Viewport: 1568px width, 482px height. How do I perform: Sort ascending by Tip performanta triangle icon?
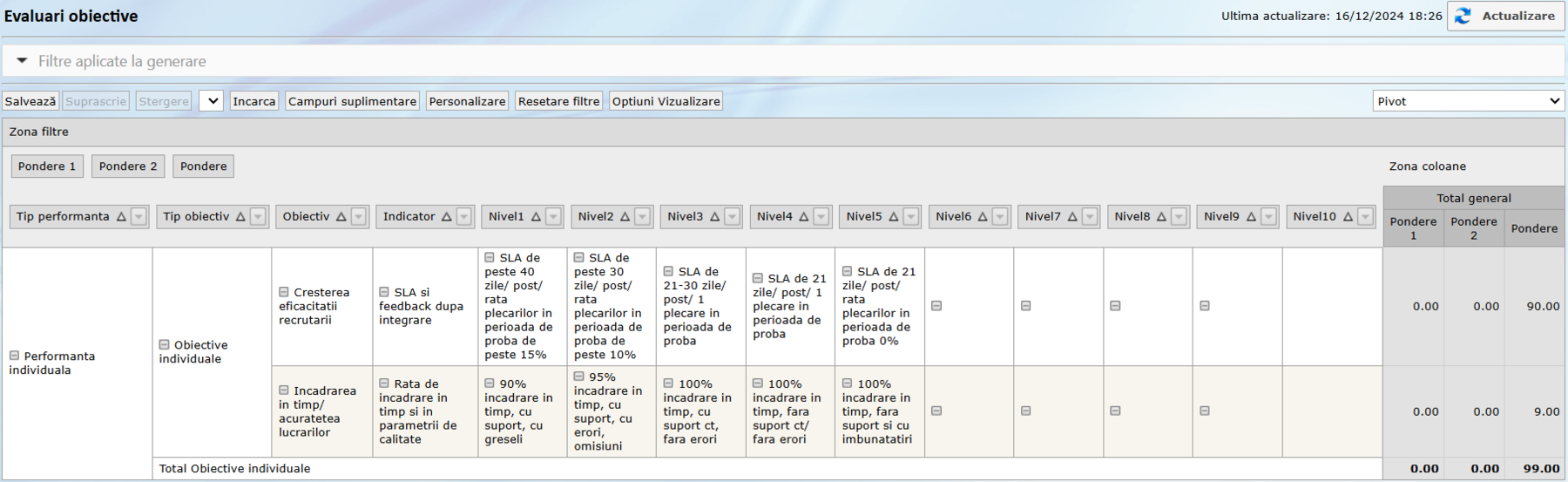point(121,217)
